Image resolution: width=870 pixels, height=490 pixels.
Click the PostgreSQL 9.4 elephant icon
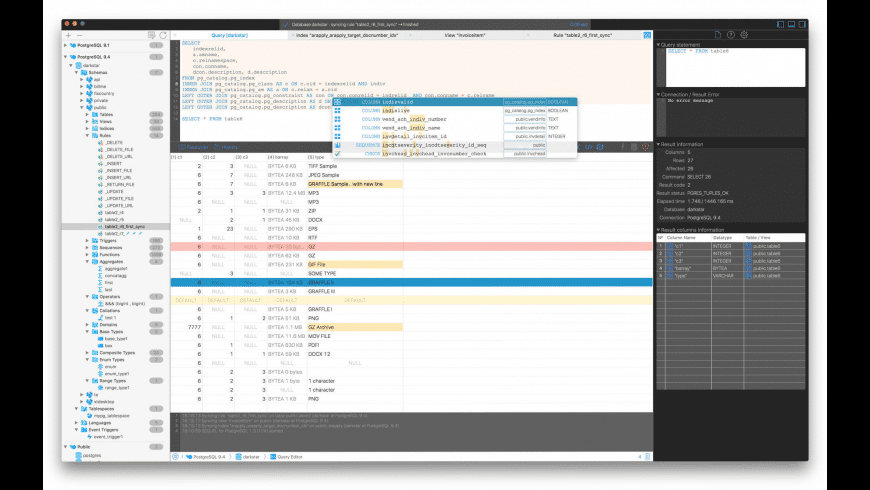(73, 57)
